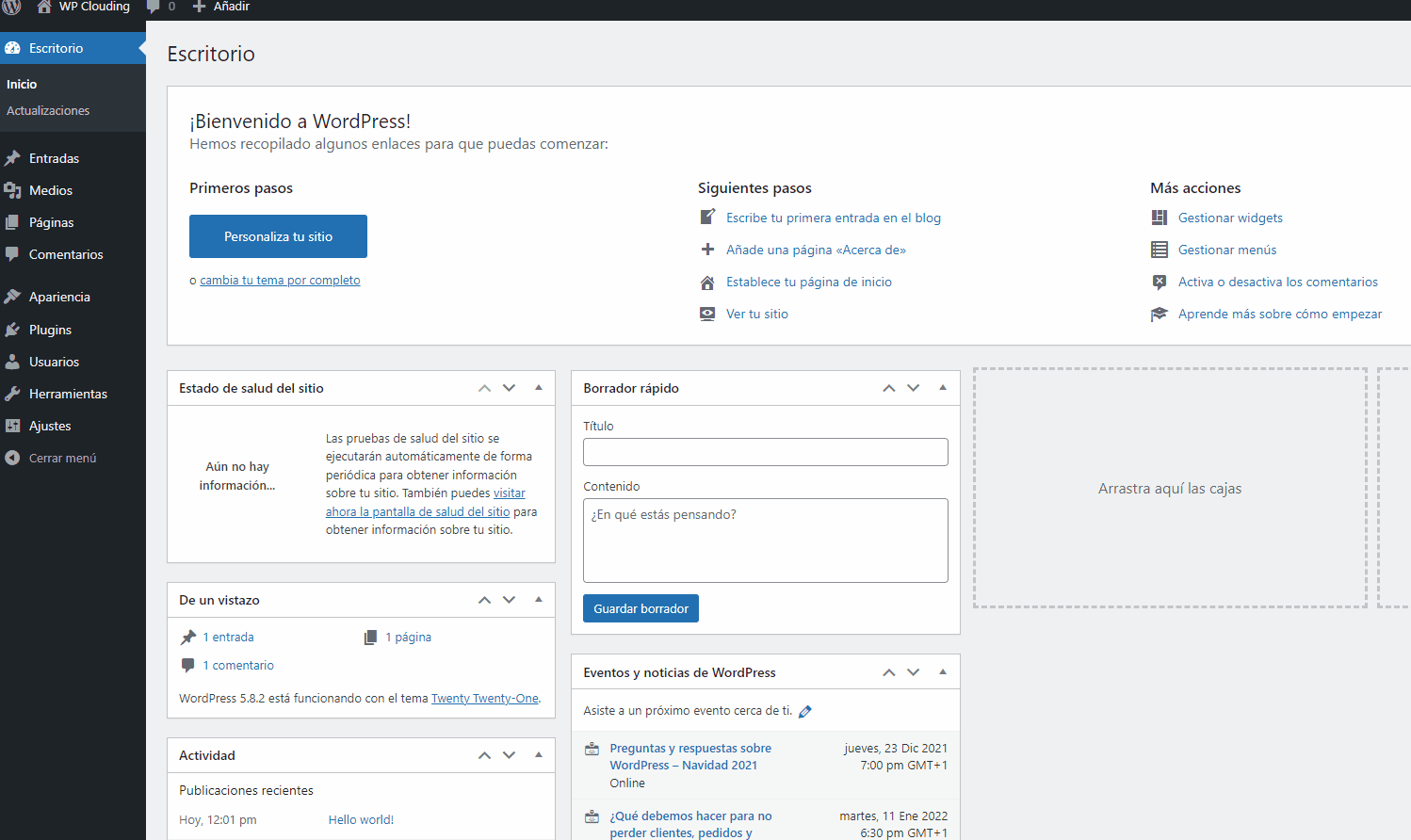Click the Plugins plug icon in sidebar
This screenshot has width=1411, height=840.
point(12,330)
